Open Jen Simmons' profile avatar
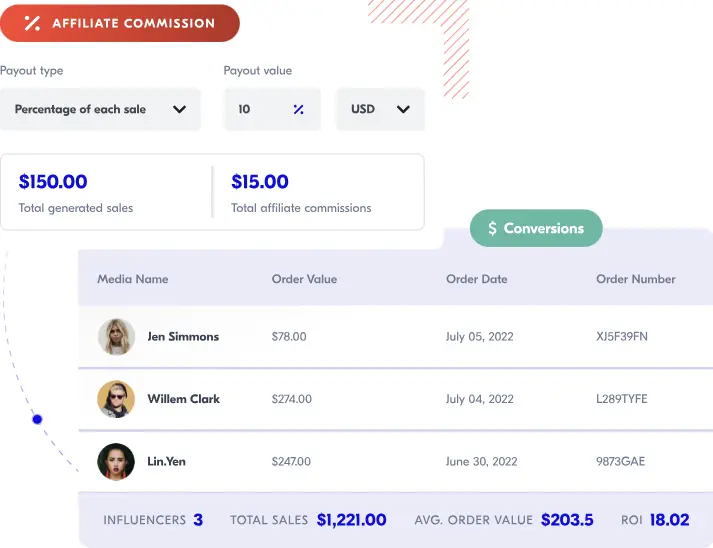 [116, 337]
